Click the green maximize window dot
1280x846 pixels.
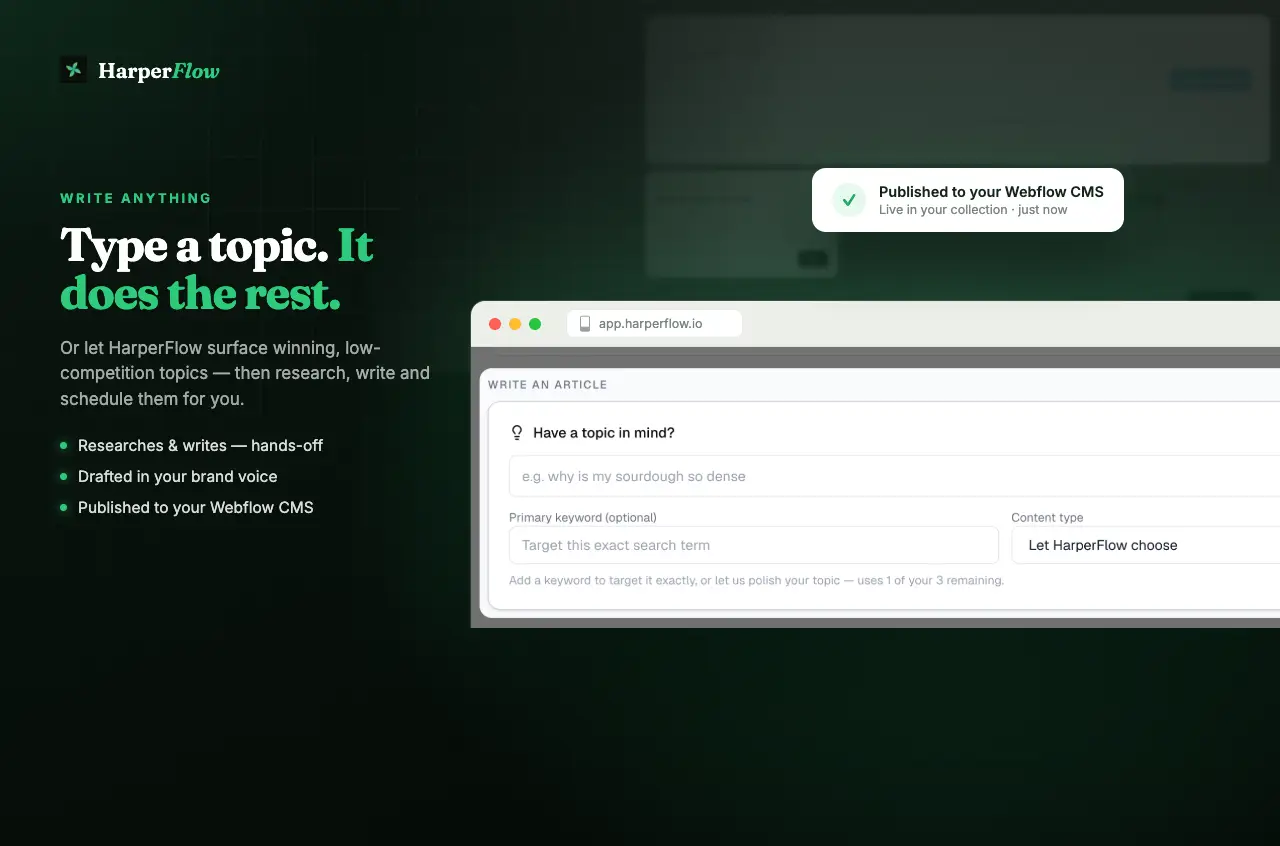(x=535, y=324)
